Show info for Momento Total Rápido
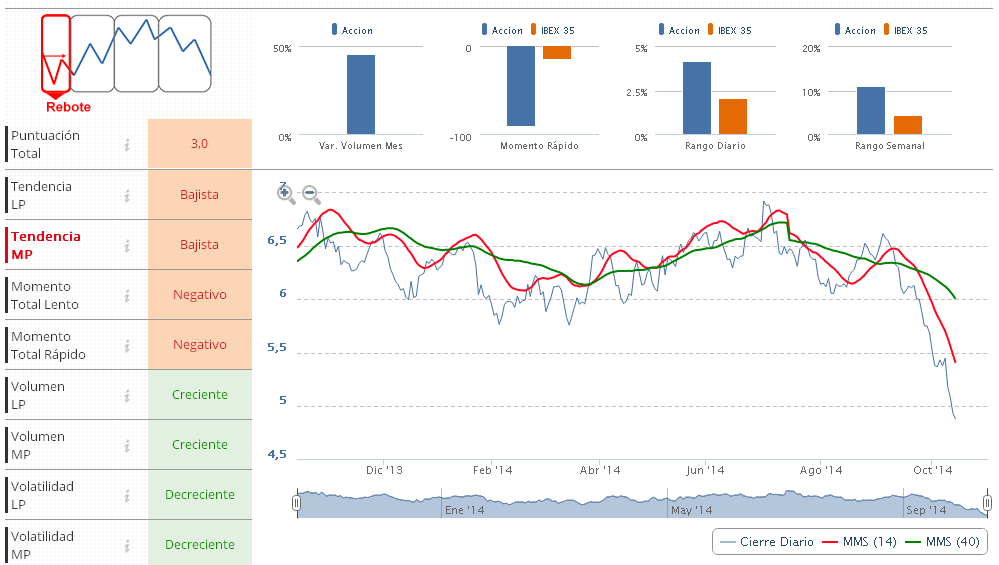 point(127,345)
